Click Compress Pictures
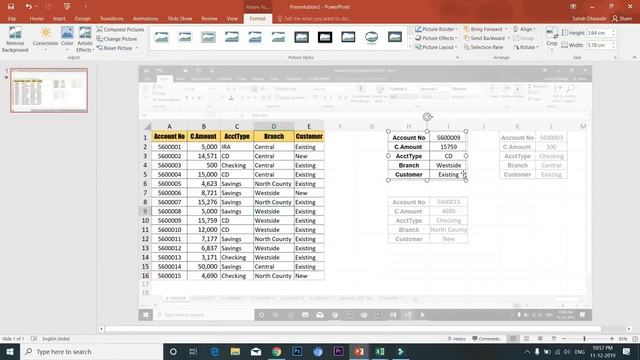Screen dimensions: 640x360 (x=120, y=29)
